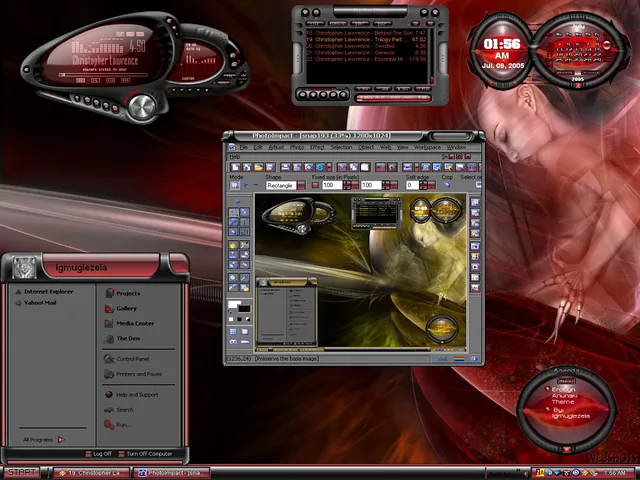
Task: Open the Projects folder in Start menu
Action: 128,293
